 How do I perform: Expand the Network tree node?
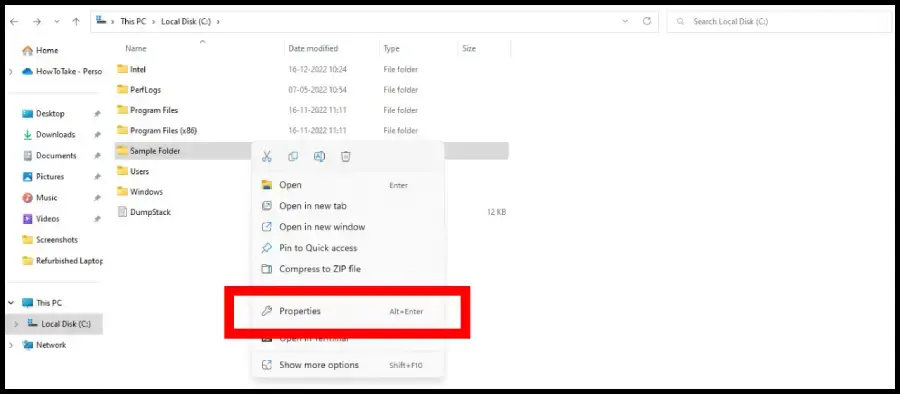point(11,345)
